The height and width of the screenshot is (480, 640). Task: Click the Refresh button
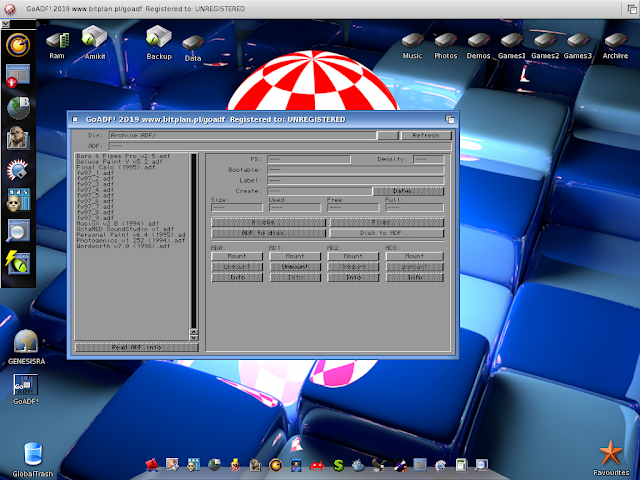click(426, 136)
